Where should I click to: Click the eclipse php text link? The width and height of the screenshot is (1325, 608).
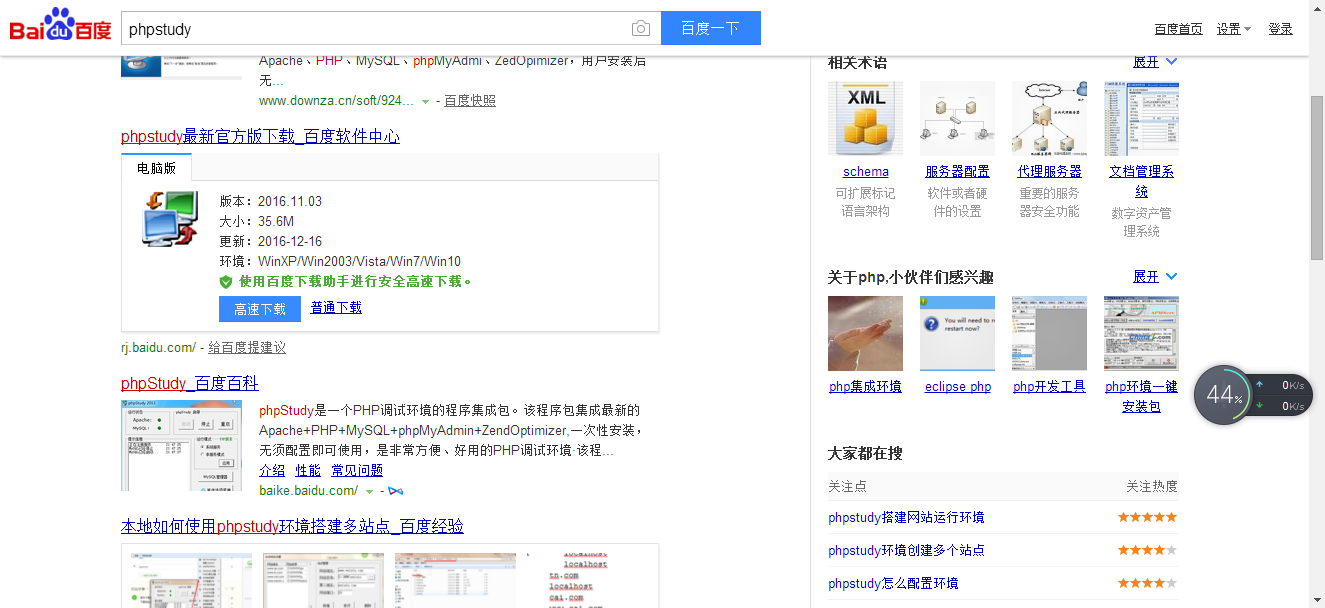coord(957,387)
